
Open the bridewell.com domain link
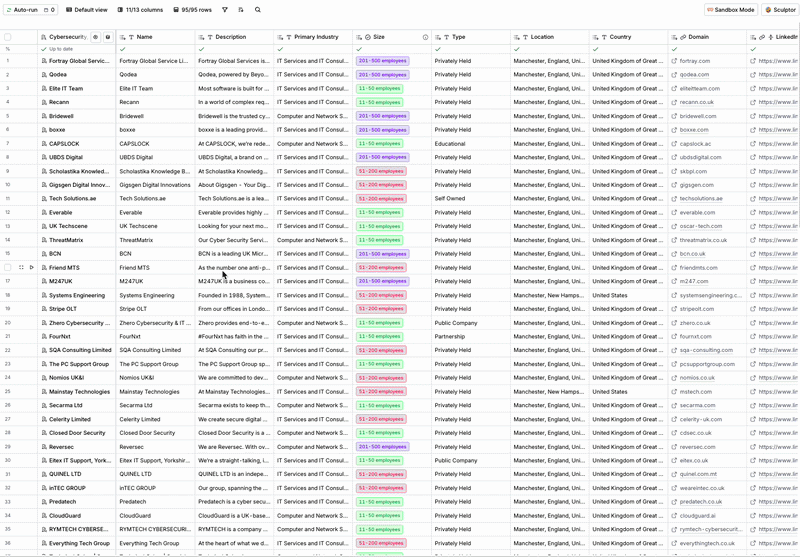pos(697,116)
